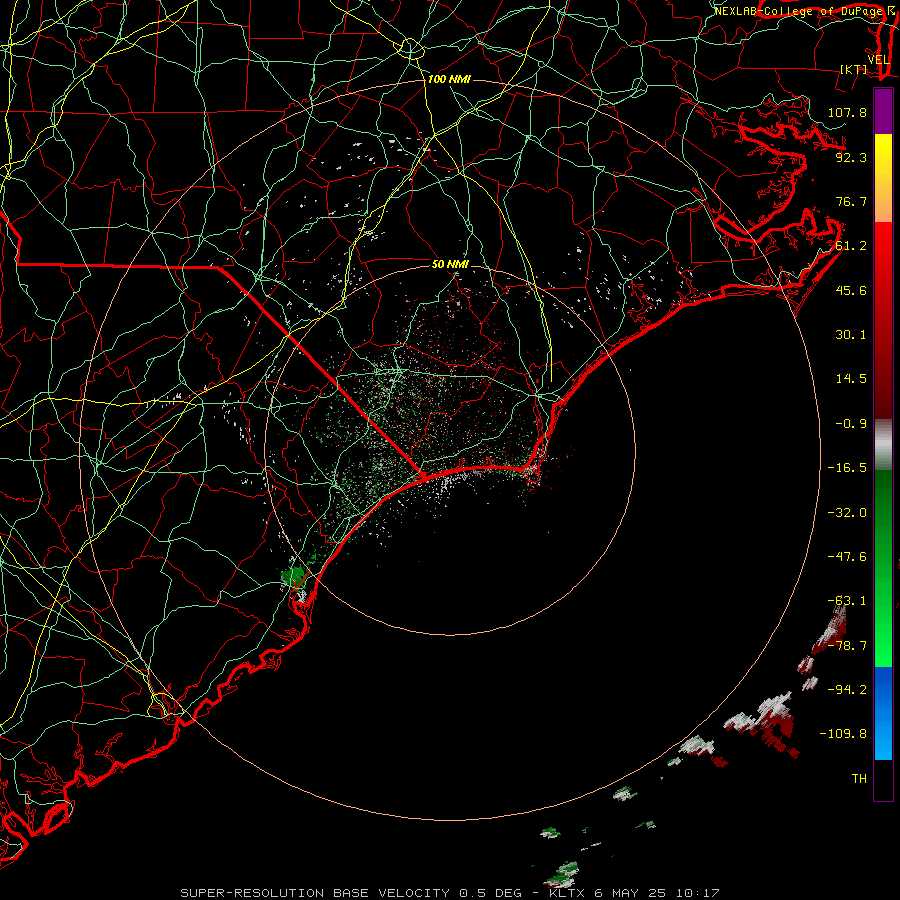Click the gray near-zero segment of color bar
This screenshot has width=900, height=900.
[x=883, y=445]
